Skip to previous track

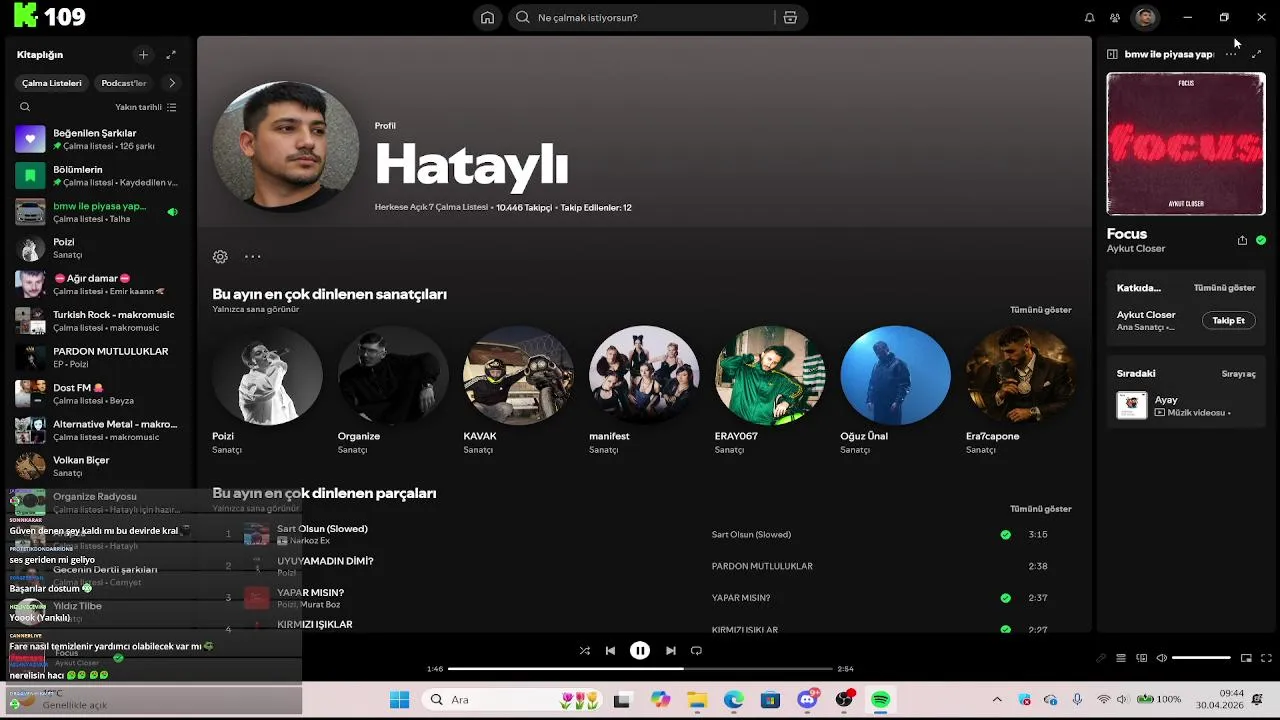pyautogui.click(x=610, y=651)
